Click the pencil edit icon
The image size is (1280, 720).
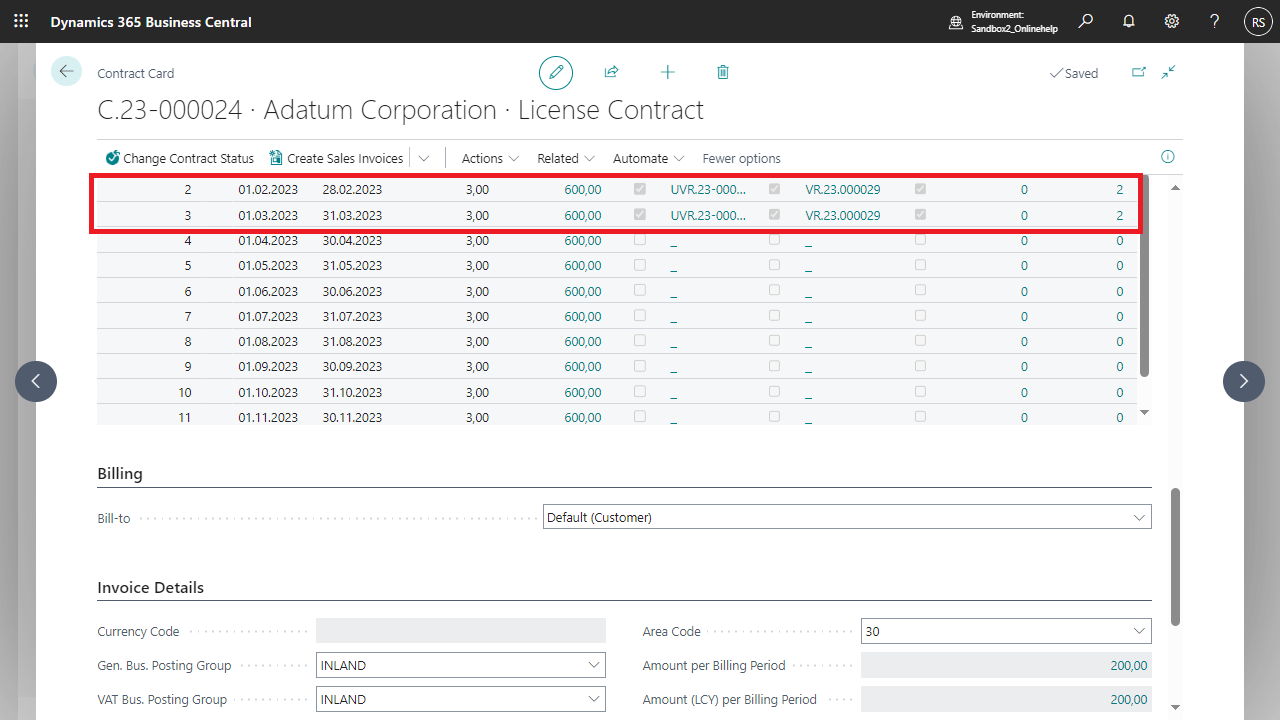[x=556, y=73]
